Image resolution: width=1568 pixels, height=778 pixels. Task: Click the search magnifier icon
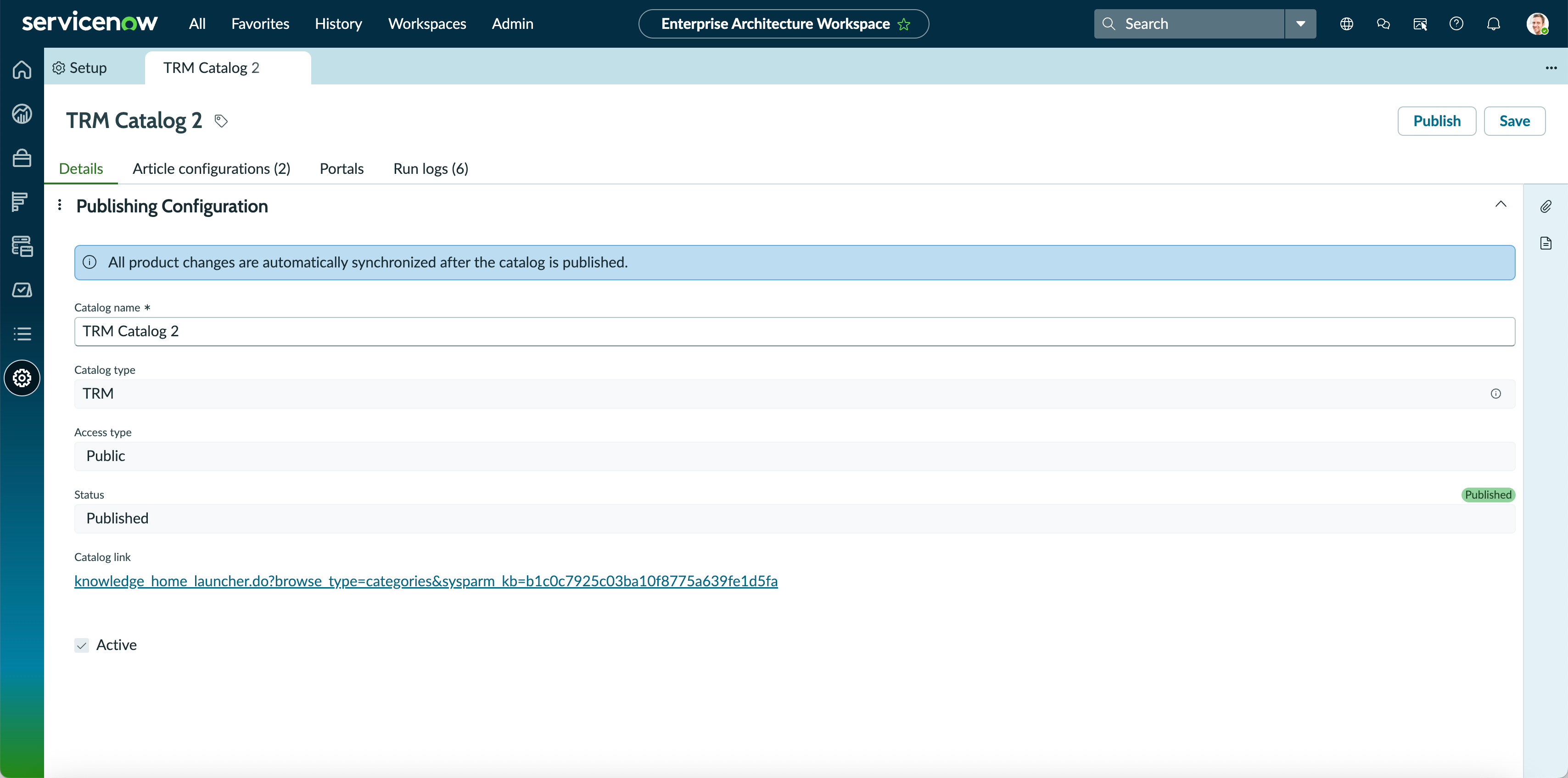[1109, 24]
